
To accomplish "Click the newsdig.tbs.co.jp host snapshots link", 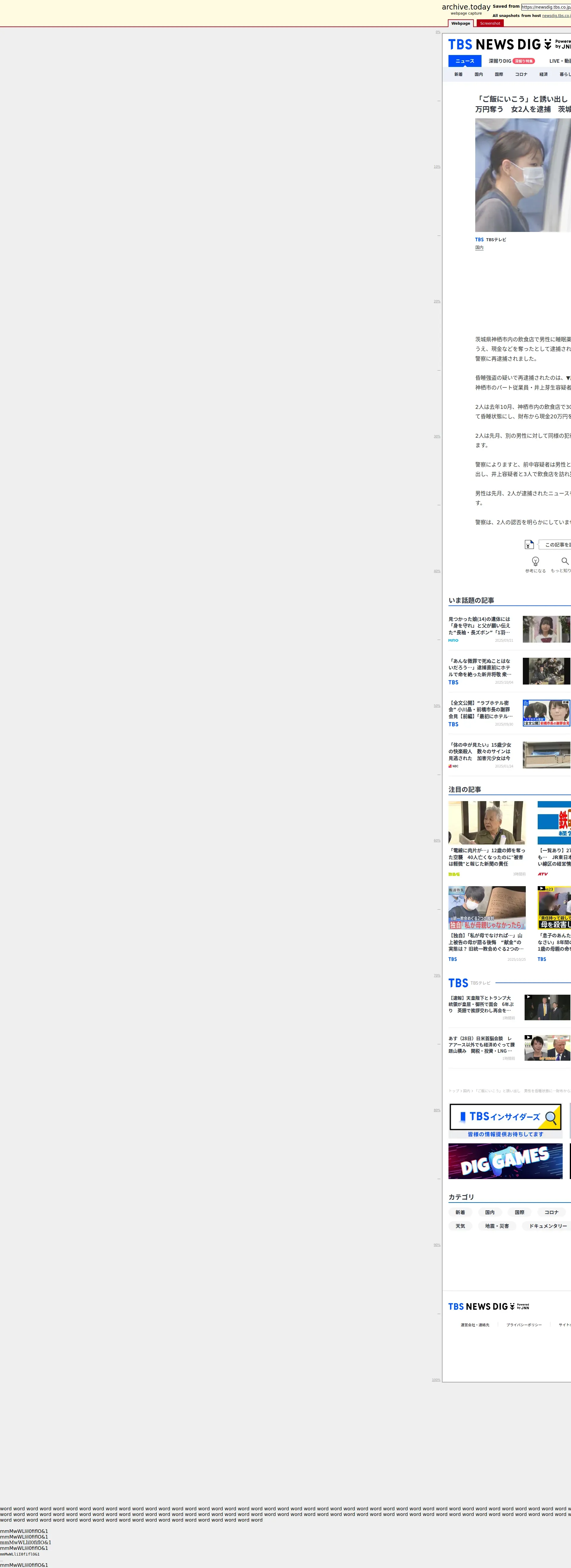I will click(556, 16).
